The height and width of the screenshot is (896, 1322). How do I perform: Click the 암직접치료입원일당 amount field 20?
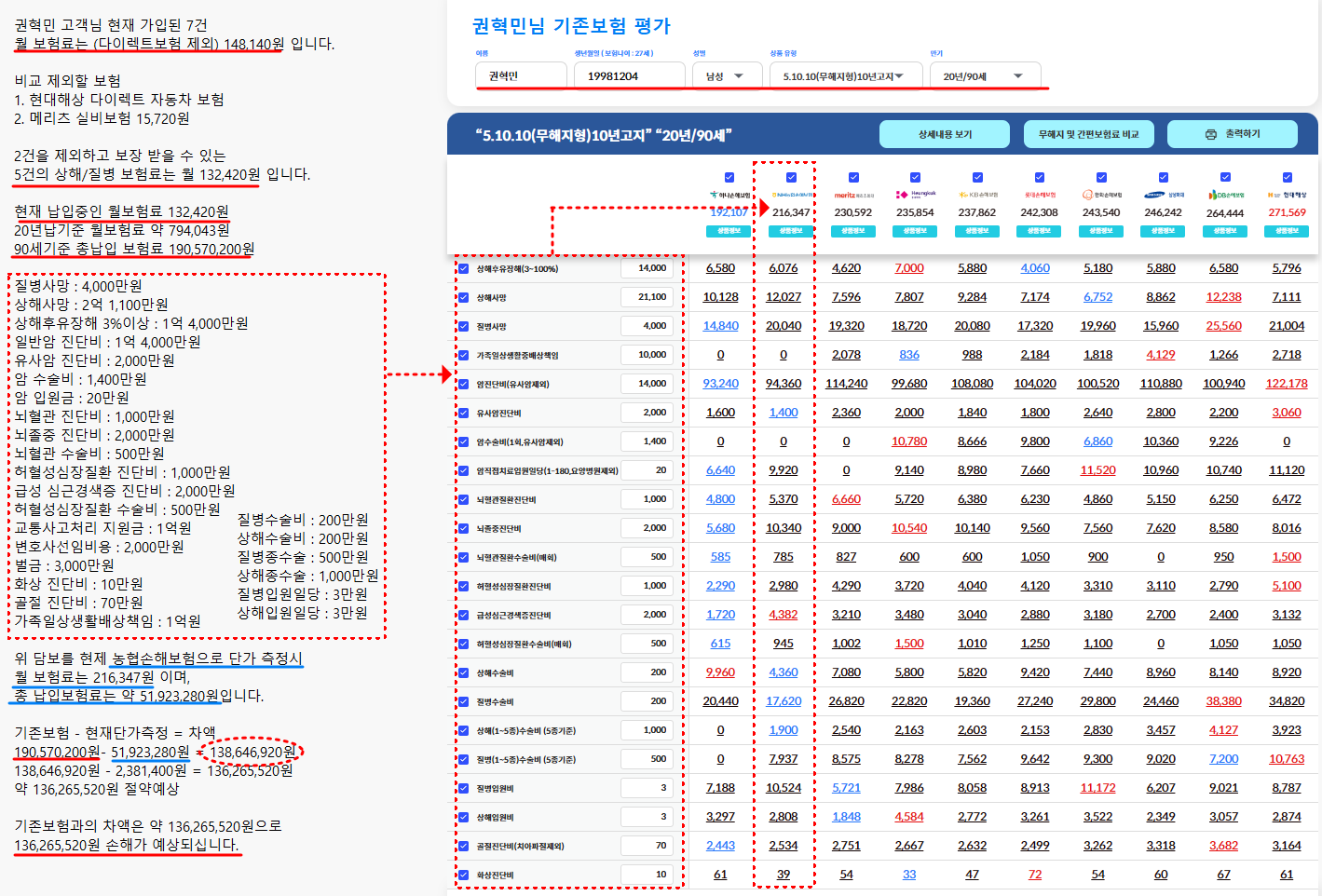[647, 470]
